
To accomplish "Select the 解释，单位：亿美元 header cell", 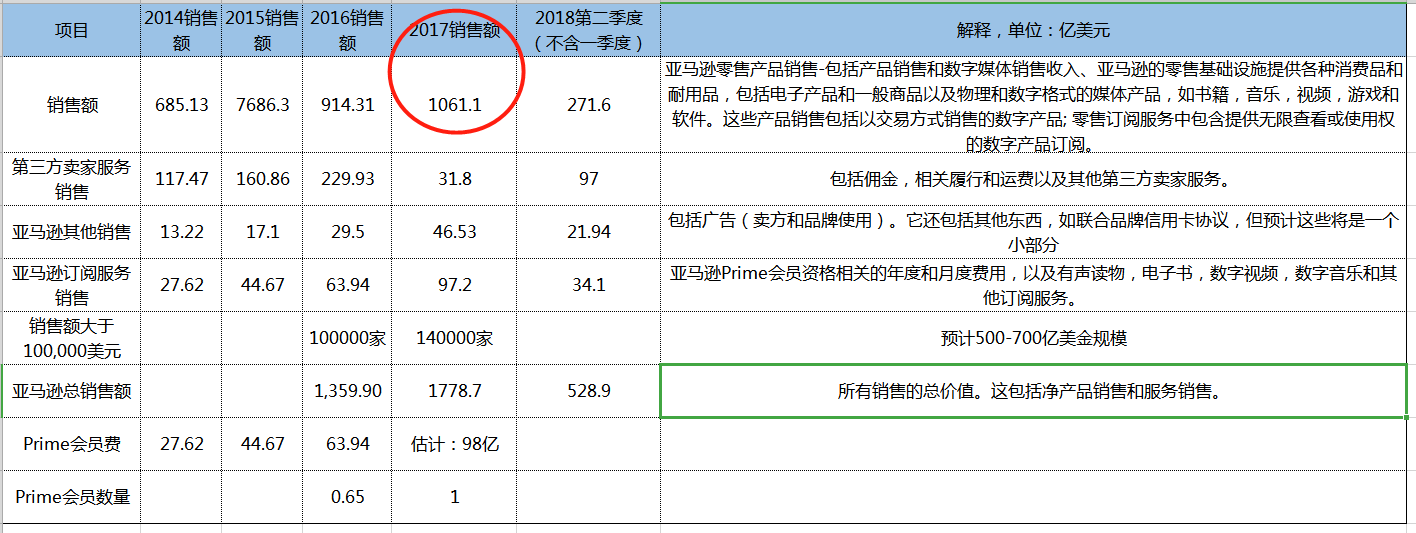I will 1033,30.
